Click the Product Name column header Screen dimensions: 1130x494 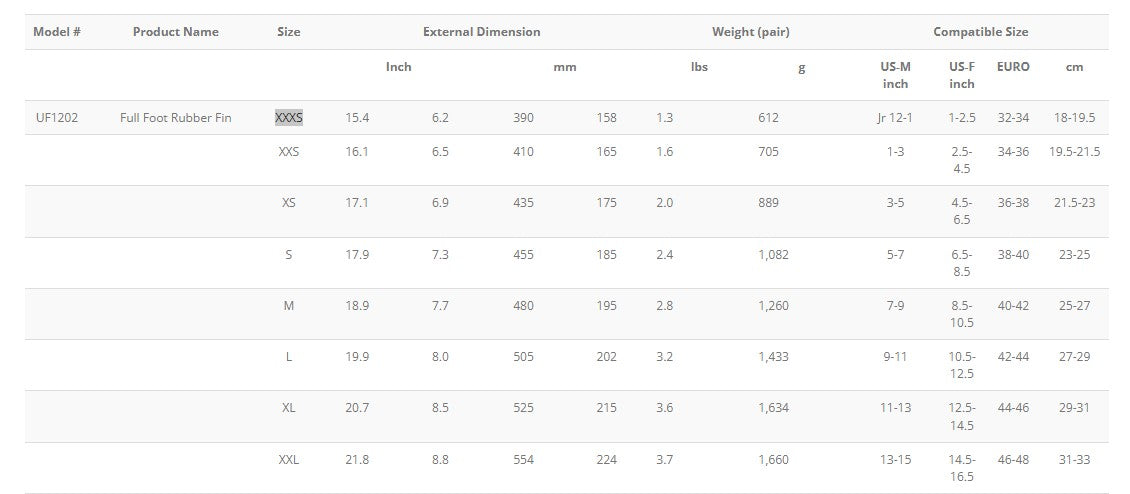[x=175, y=32]
